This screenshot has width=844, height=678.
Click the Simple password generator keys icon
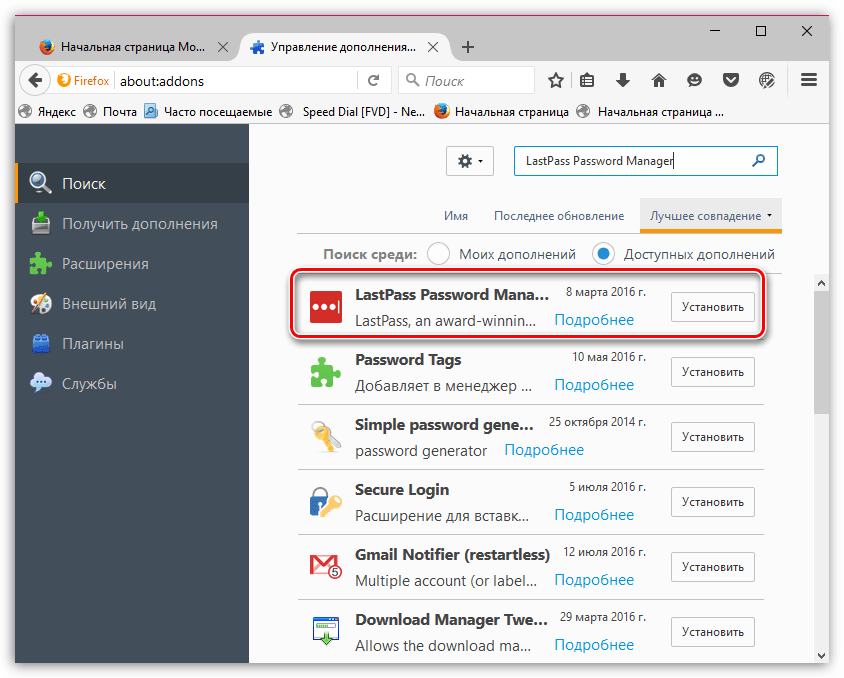click(x=326, y=436)
